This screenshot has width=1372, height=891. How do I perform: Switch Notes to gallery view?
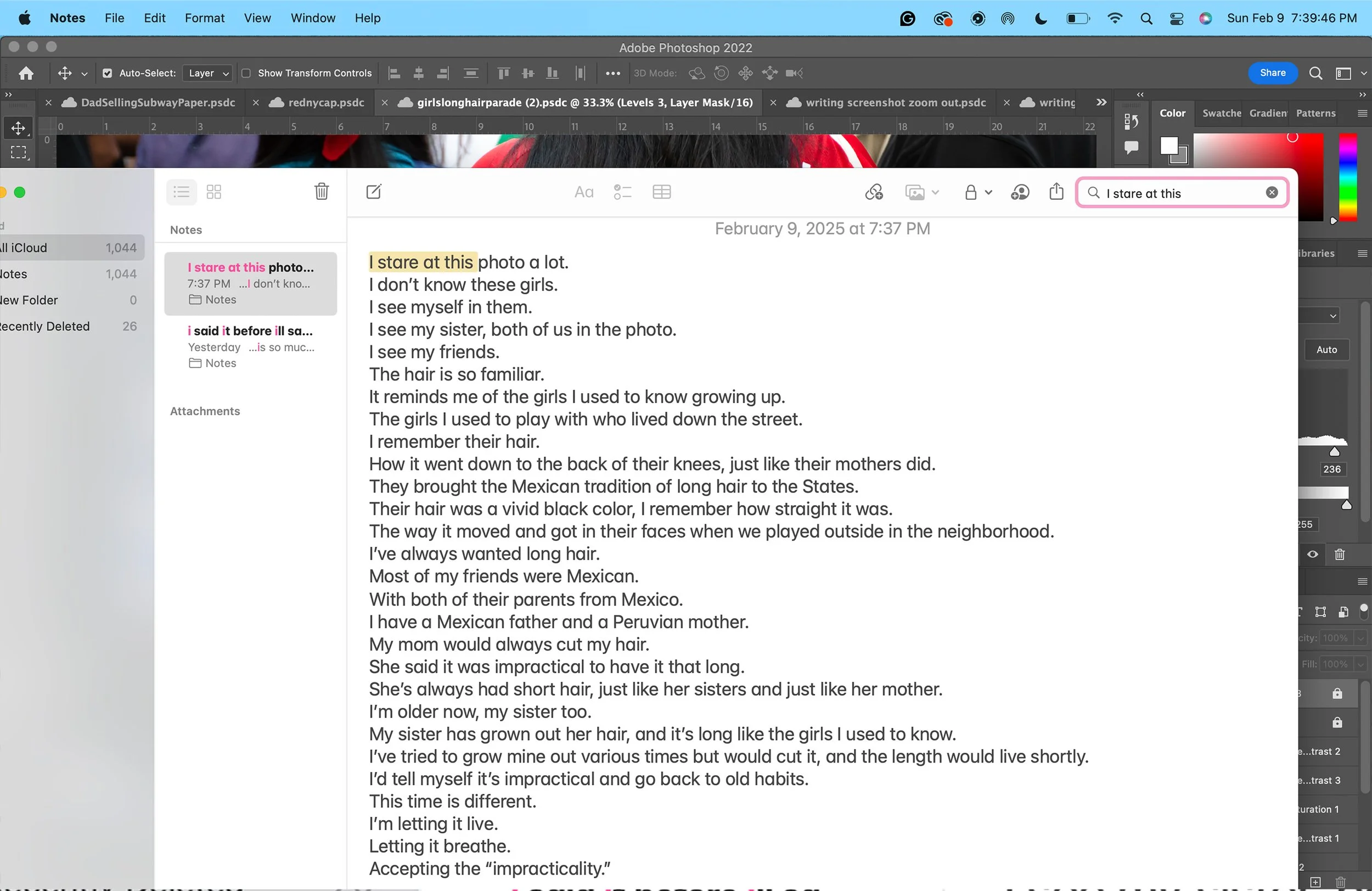(x=214, y=192)
